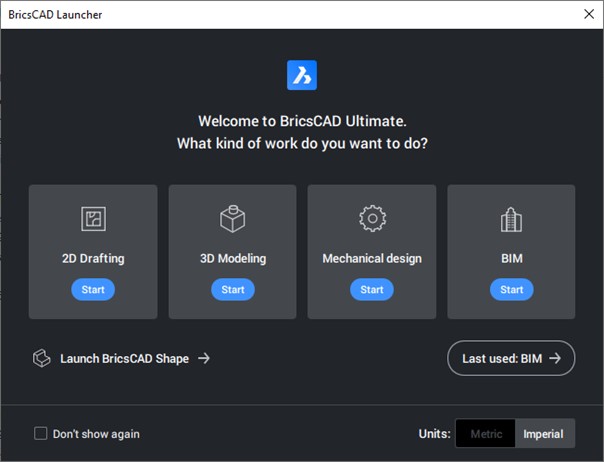Click the 3D Modeling label

click(233, 258)
